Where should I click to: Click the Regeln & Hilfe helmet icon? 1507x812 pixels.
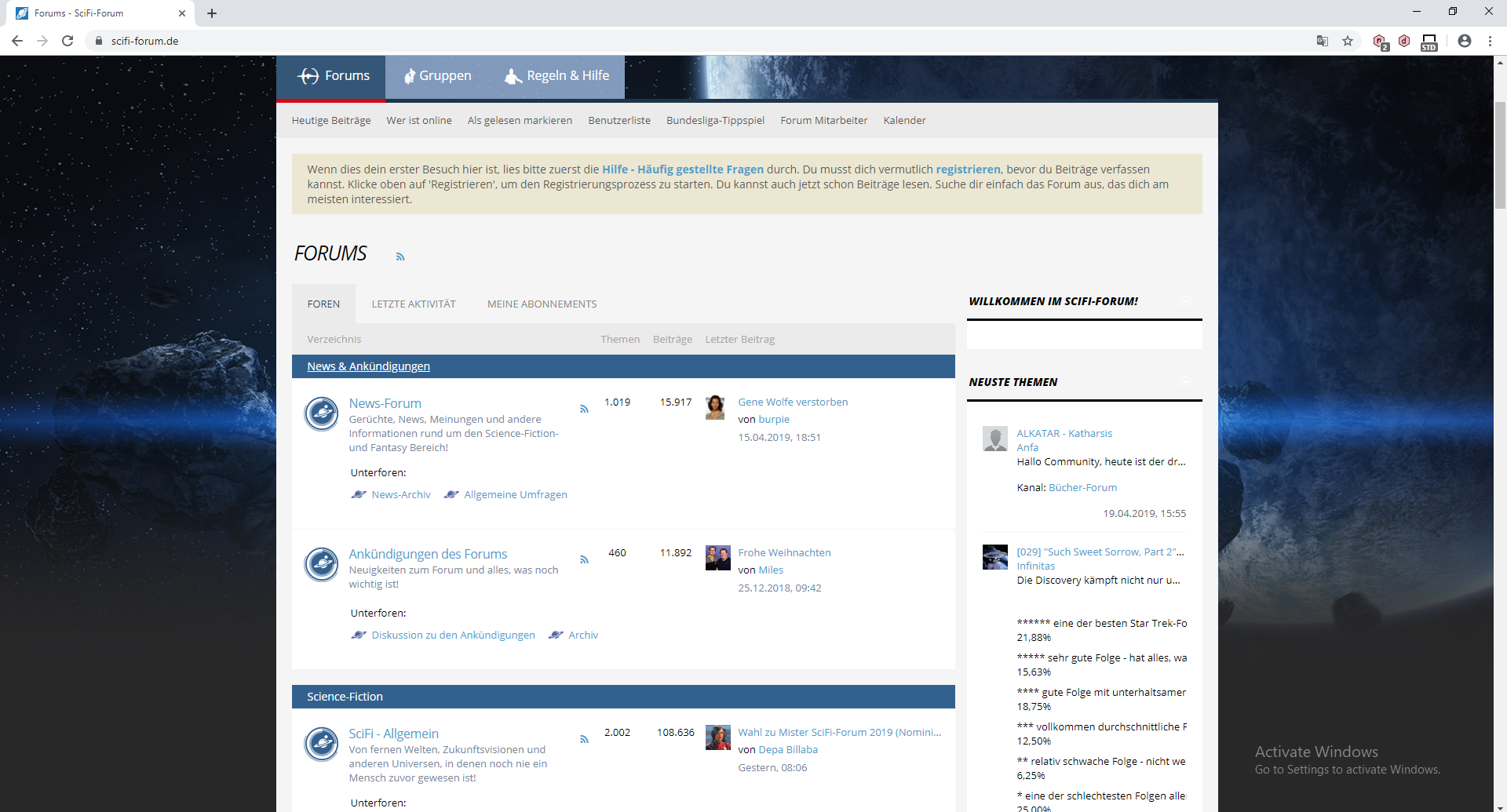[x=513, y=75]
